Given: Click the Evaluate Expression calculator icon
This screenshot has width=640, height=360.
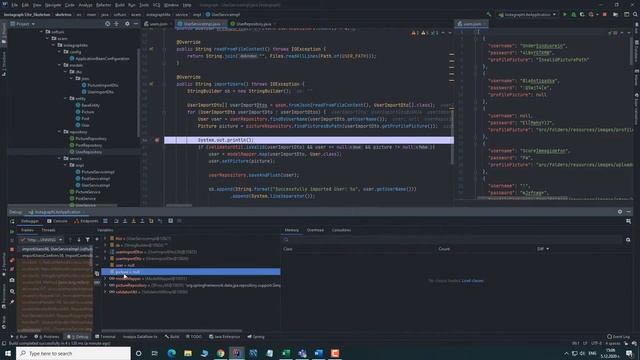Looking at the screenshot, I should click(x=171, y=221).
